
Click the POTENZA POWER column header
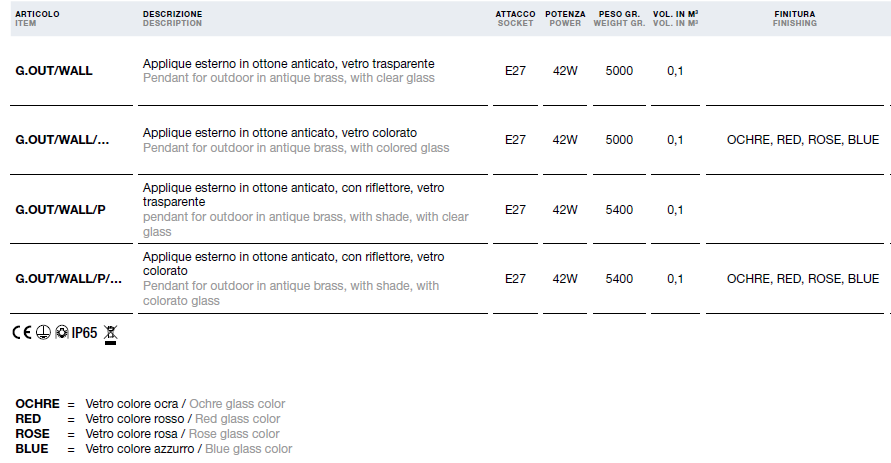(565, 18)
